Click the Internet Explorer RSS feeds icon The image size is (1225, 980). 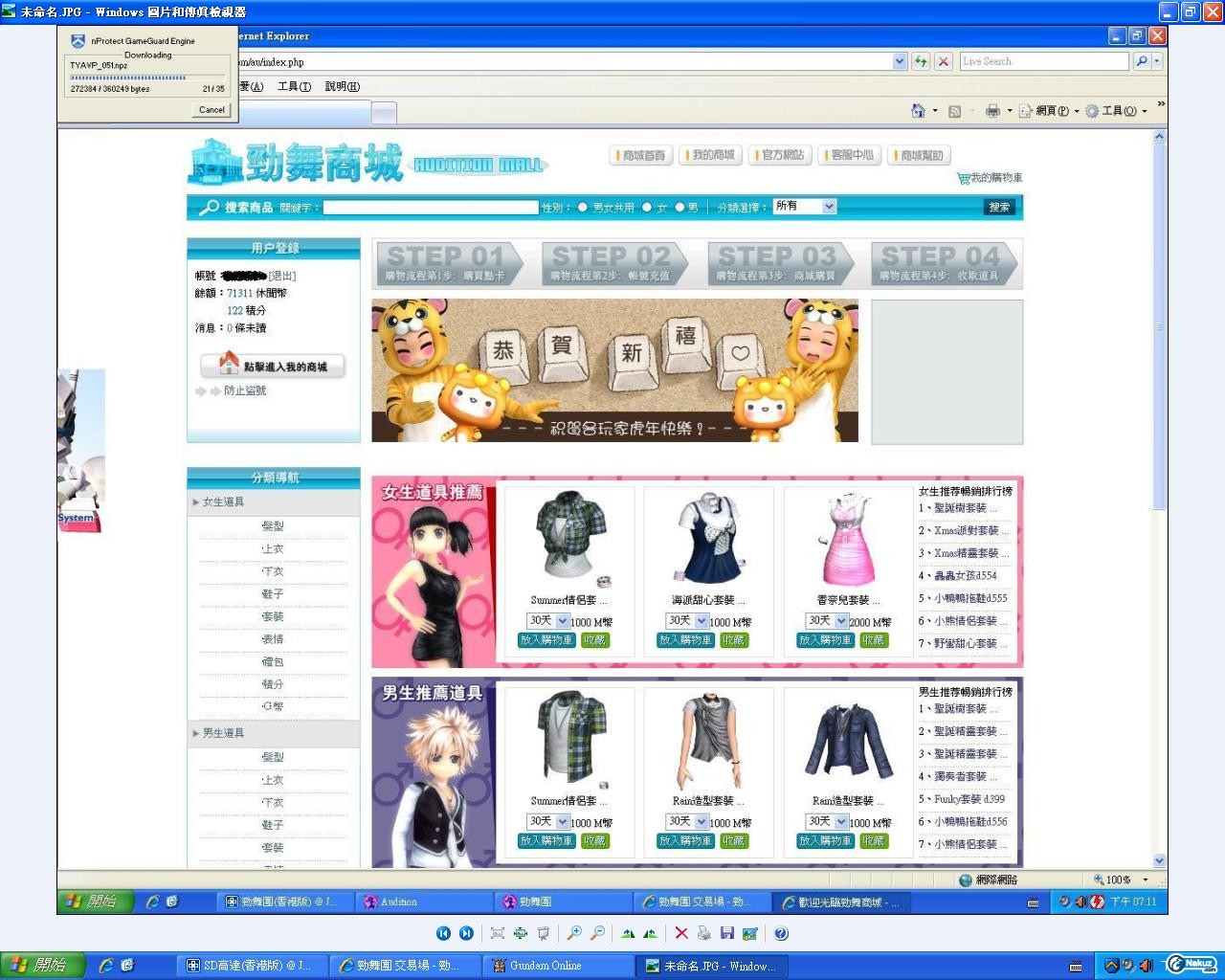954,111
